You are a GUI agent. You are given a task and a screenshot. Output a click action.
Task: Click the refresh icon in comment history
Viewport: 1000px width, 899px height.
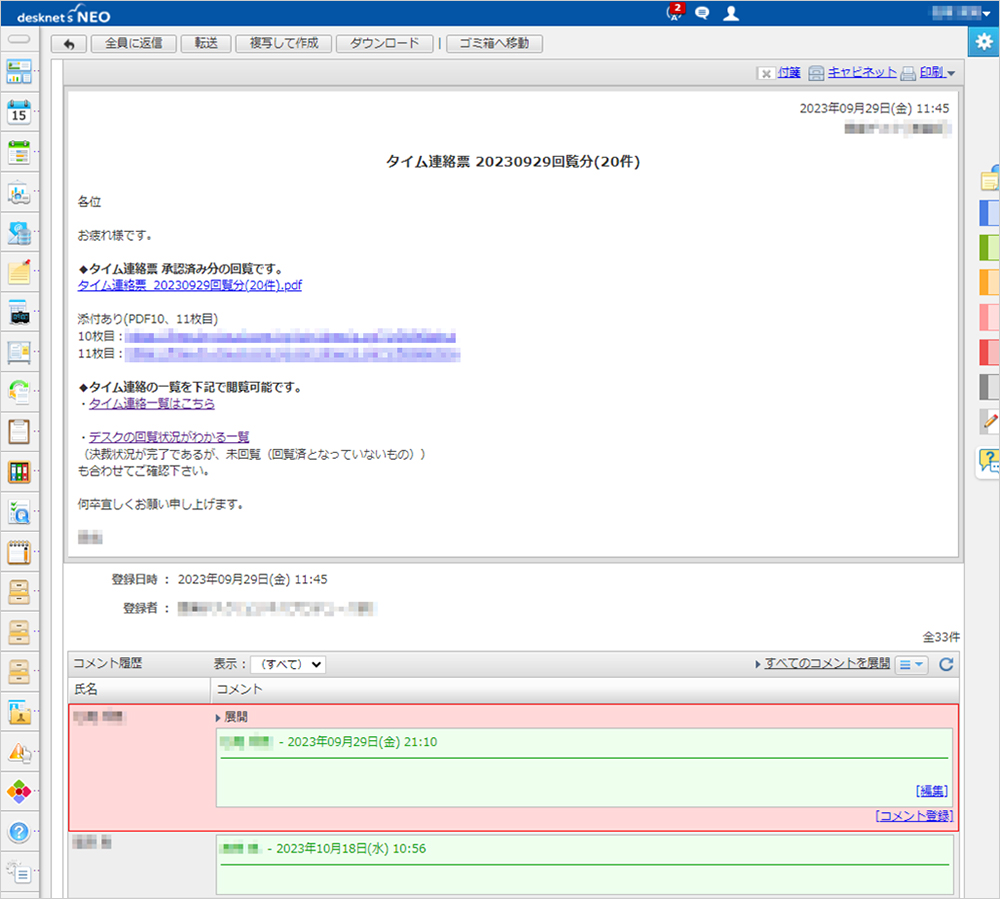coord(946,664)
